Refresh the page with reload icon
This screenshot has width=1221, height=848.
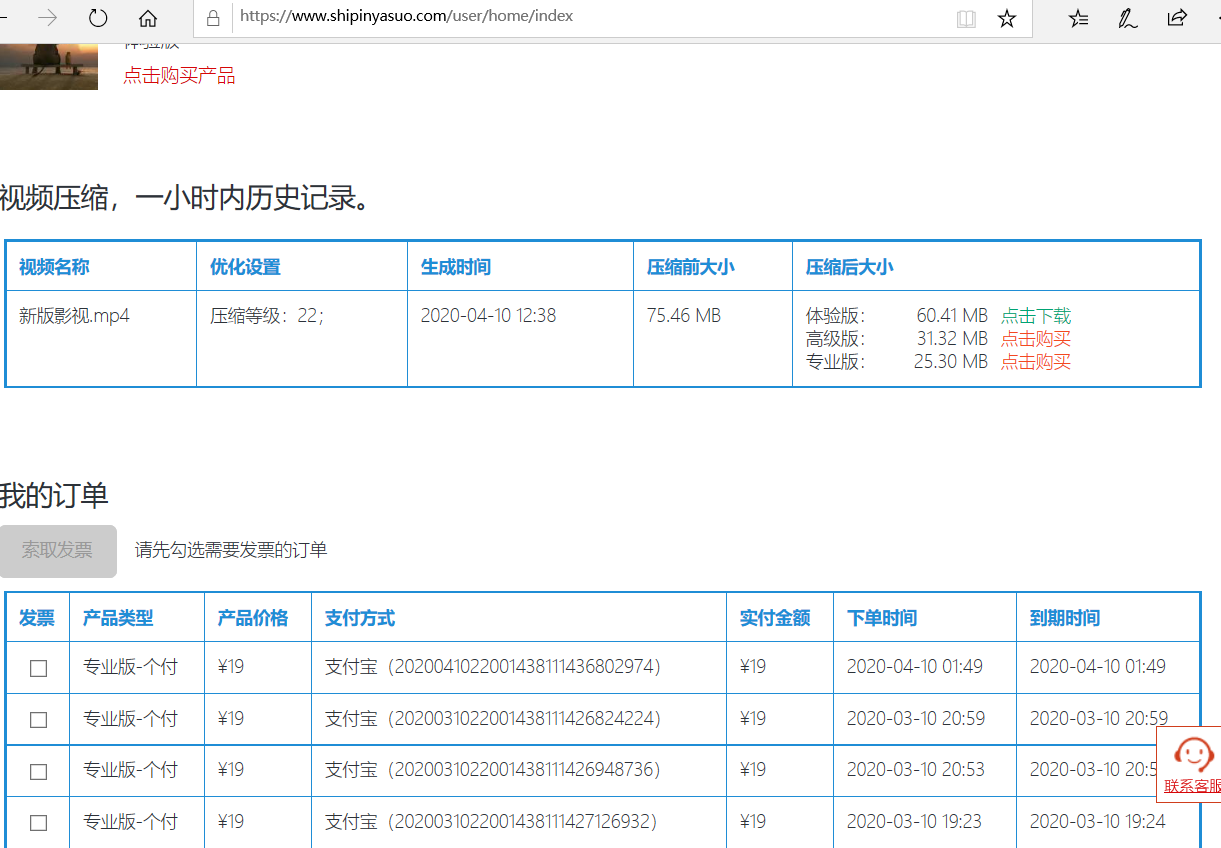98,18
